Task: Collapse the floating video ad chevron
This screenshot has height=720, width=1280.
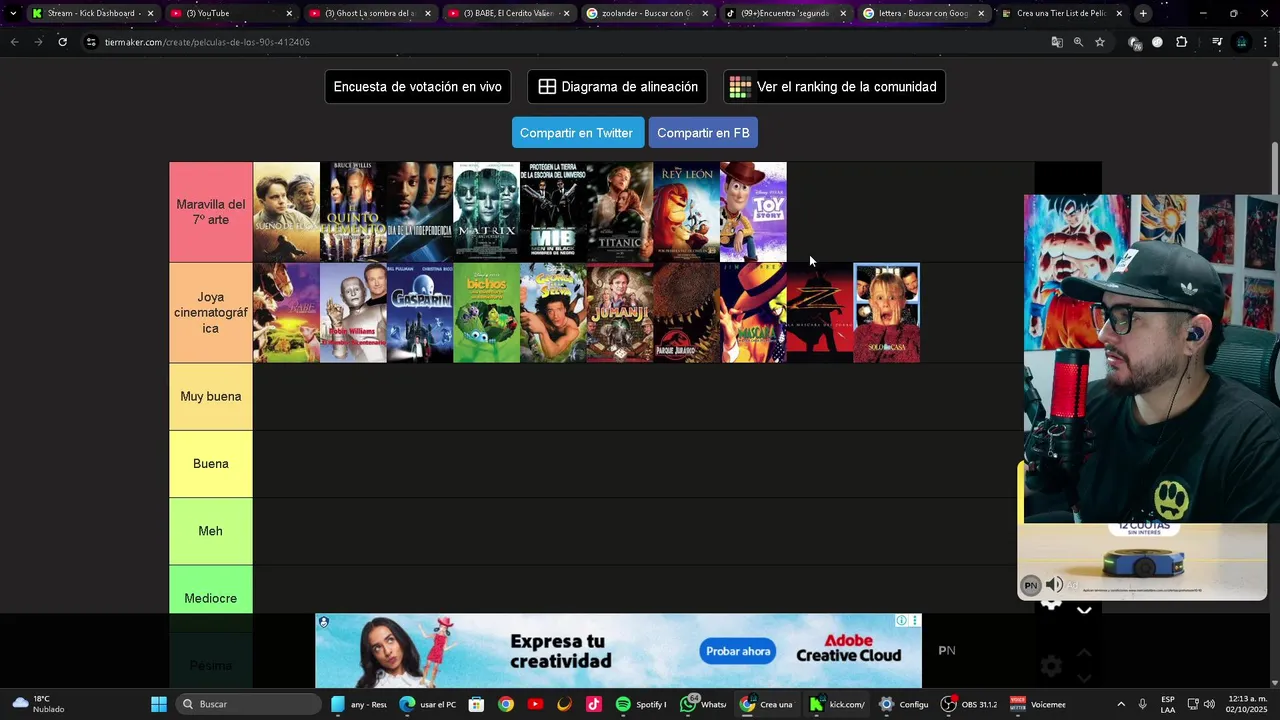Action: 1084,608
